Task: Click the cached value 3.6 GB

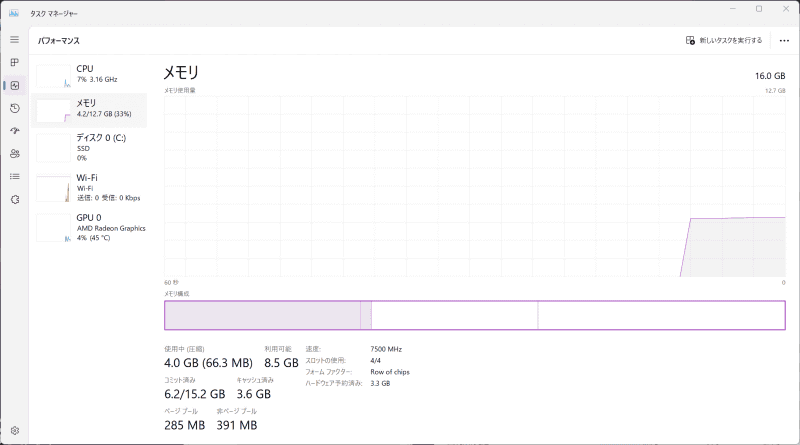Action: click(x=254, y=394)
